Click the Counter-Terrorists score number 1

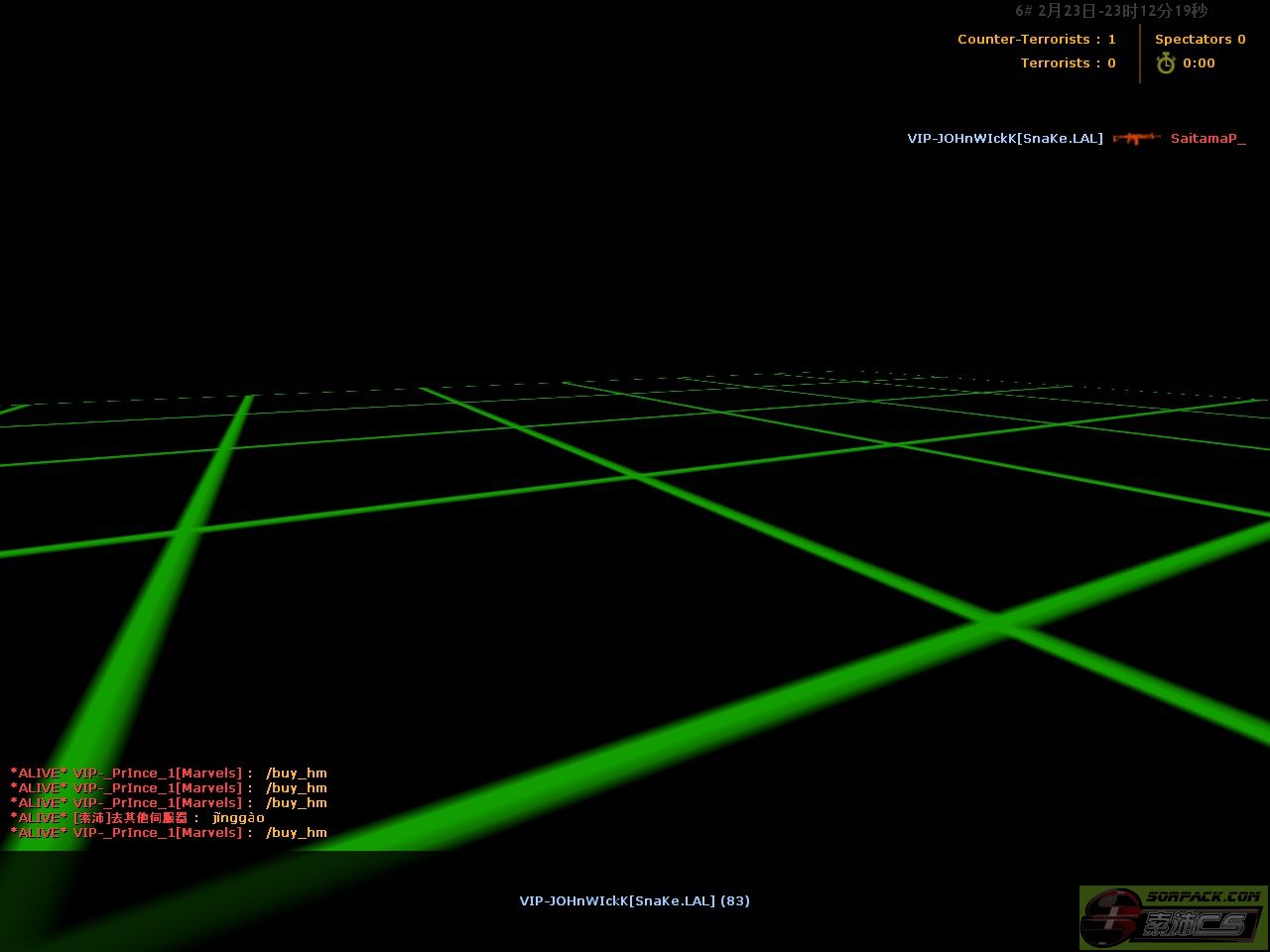pos(1112,40)
